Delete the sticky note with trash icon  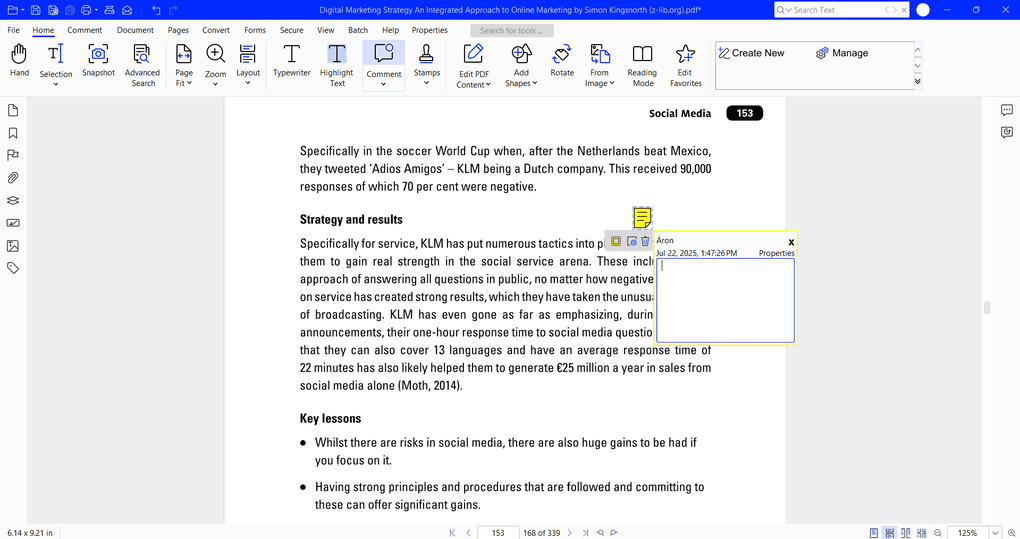[645, 242]
